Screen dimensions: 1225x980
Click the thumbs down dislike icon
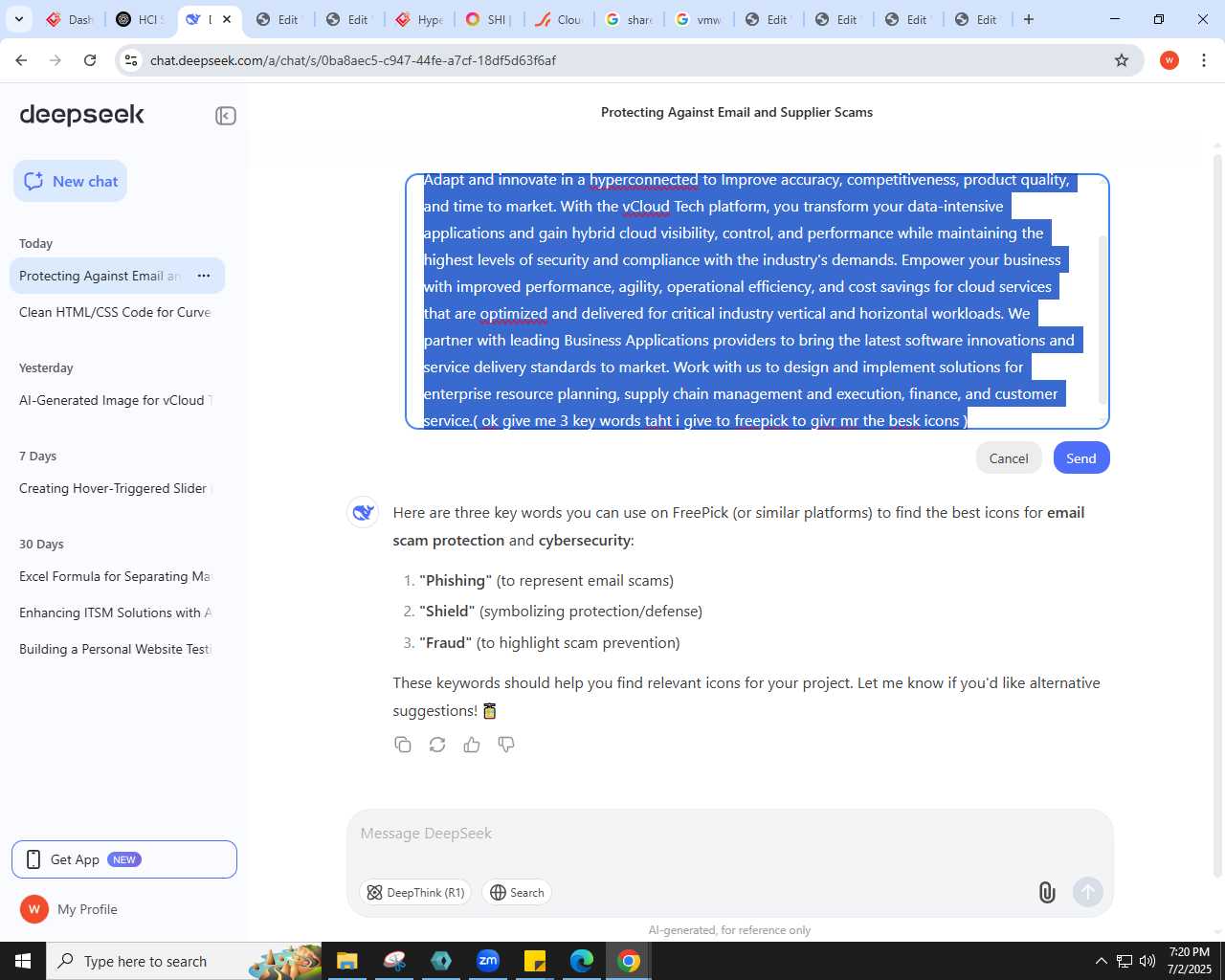point(506,745)
